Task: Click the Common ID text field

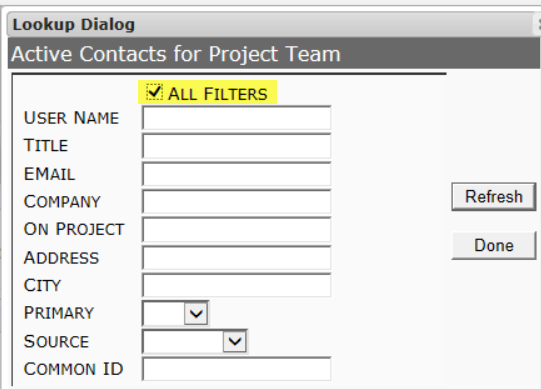Action: [236, 369]
